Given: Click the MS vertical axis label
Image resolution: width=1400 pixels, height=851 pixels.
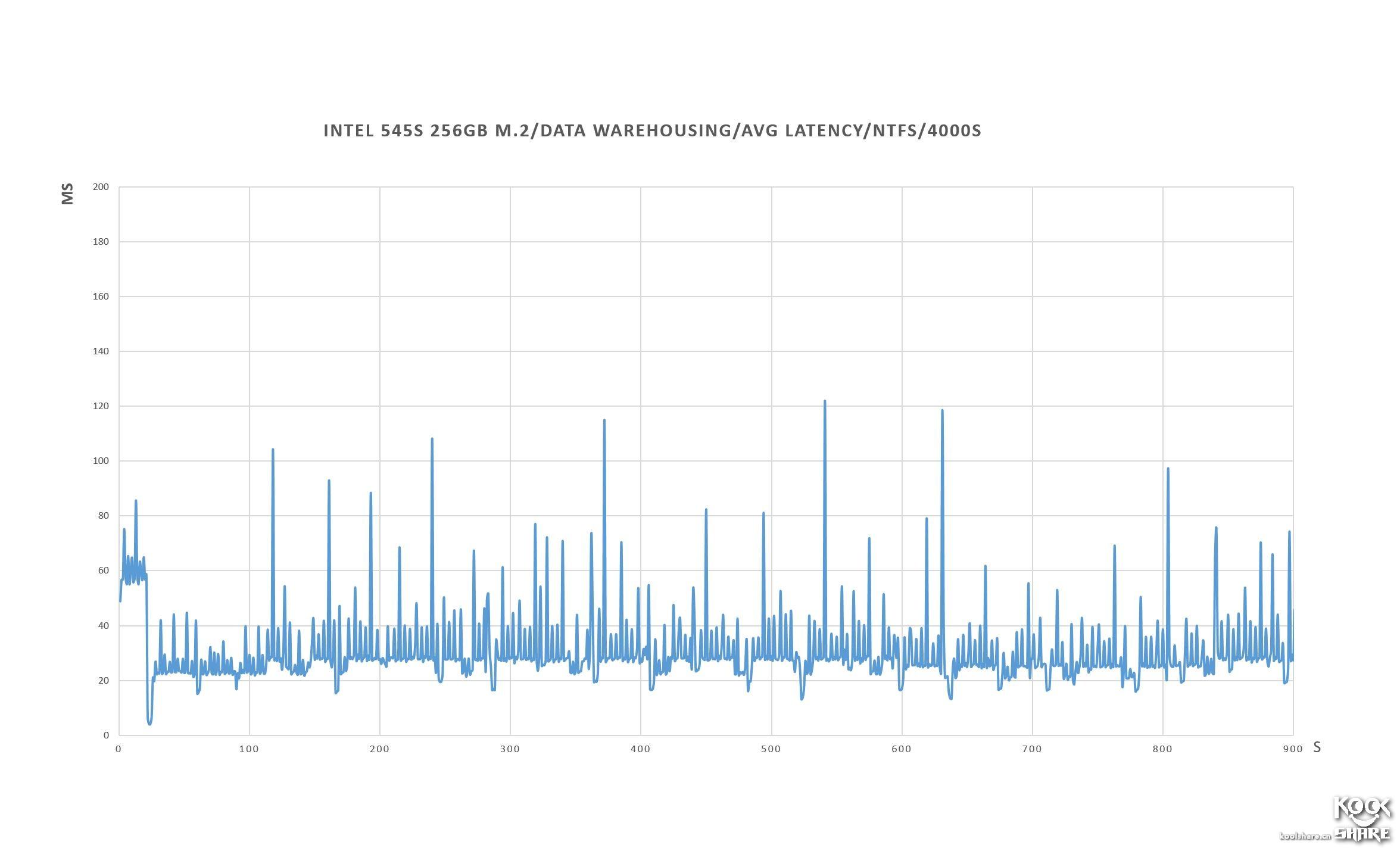Looking at the screenshot, I should (x=68, y=194).
